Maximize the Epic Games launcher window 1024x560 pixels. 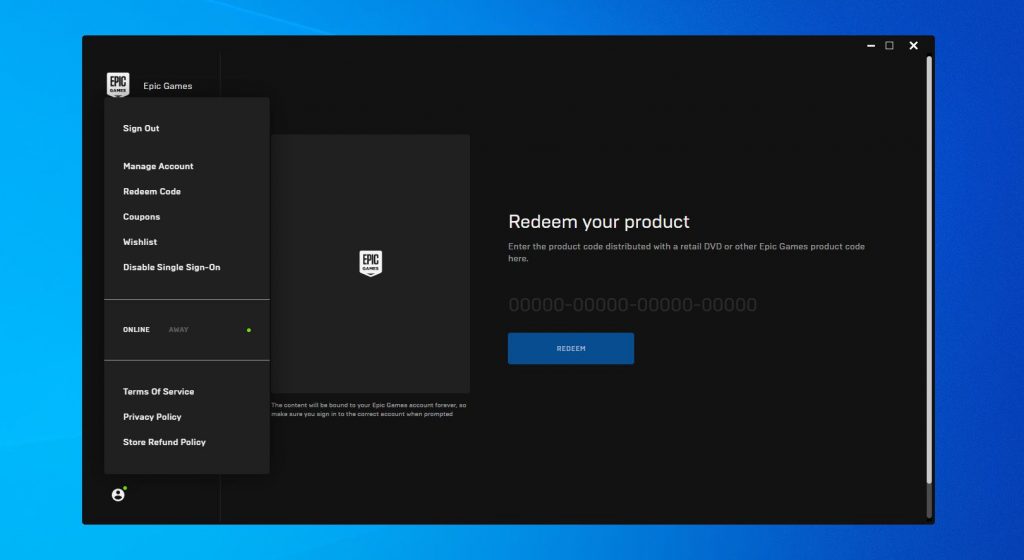click(889, 46)
